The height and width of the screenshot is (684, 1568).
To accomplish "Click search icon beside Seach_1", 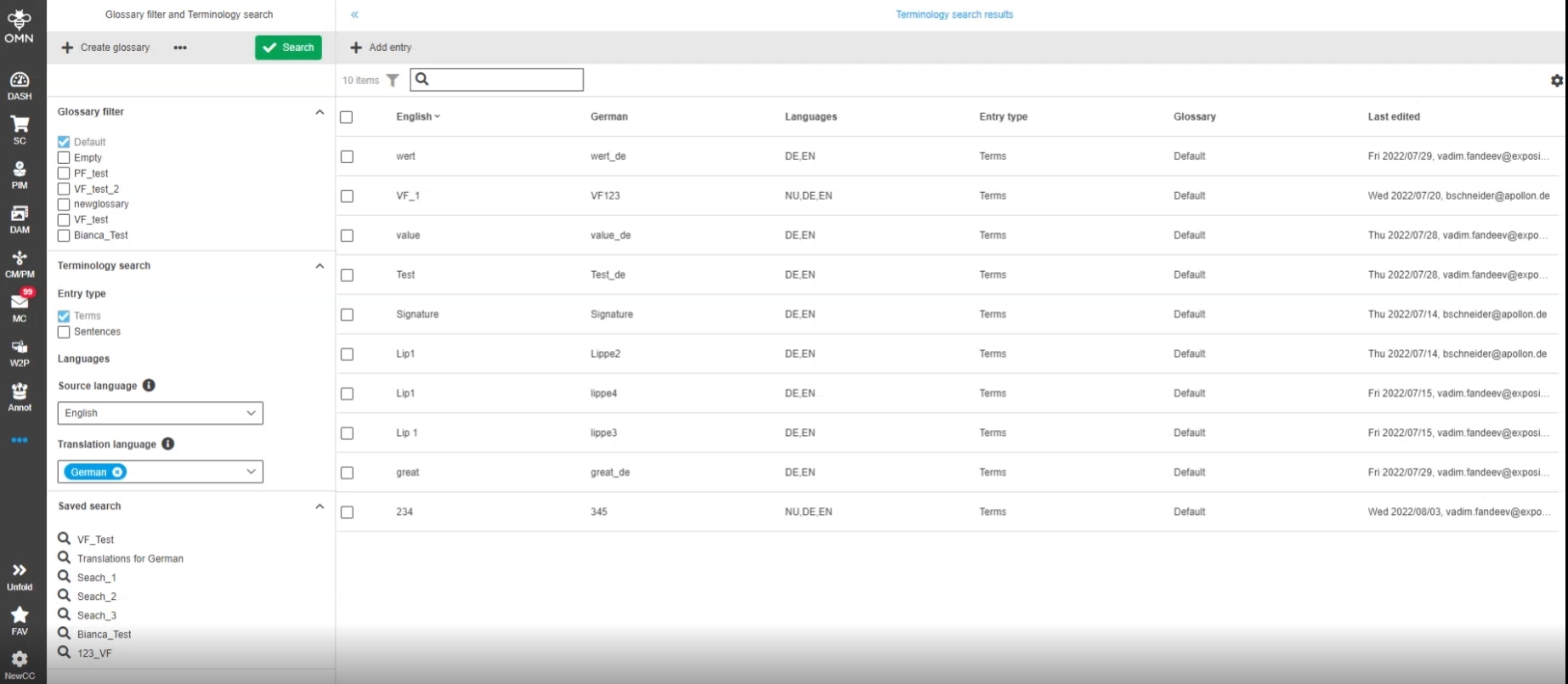I will pyautogui.click(x=64, y=577).
